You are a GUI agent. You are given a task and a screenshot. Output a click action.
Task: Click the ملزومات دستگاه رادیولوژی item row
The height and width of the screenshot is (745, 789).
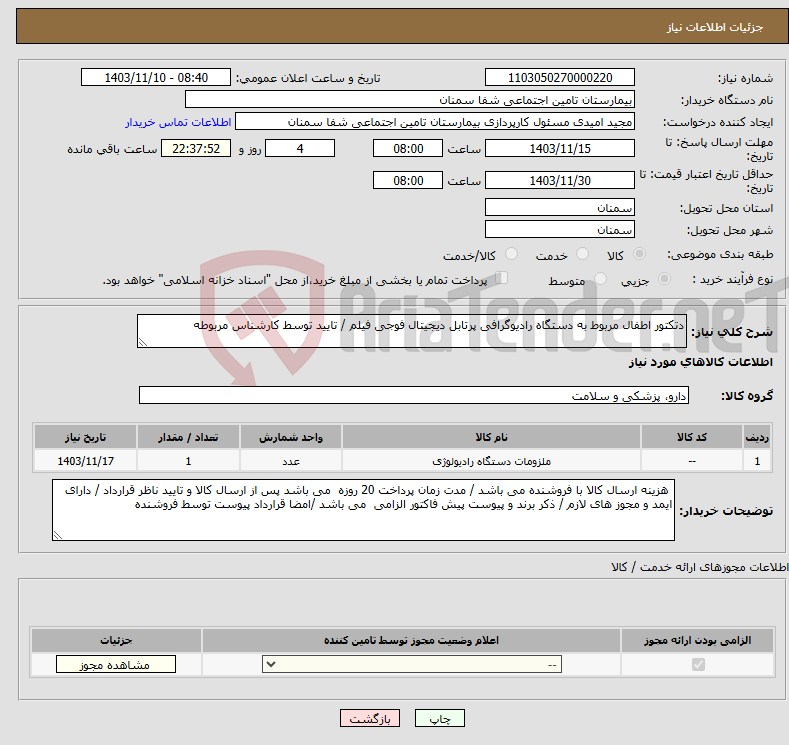[x=491, y=462]
